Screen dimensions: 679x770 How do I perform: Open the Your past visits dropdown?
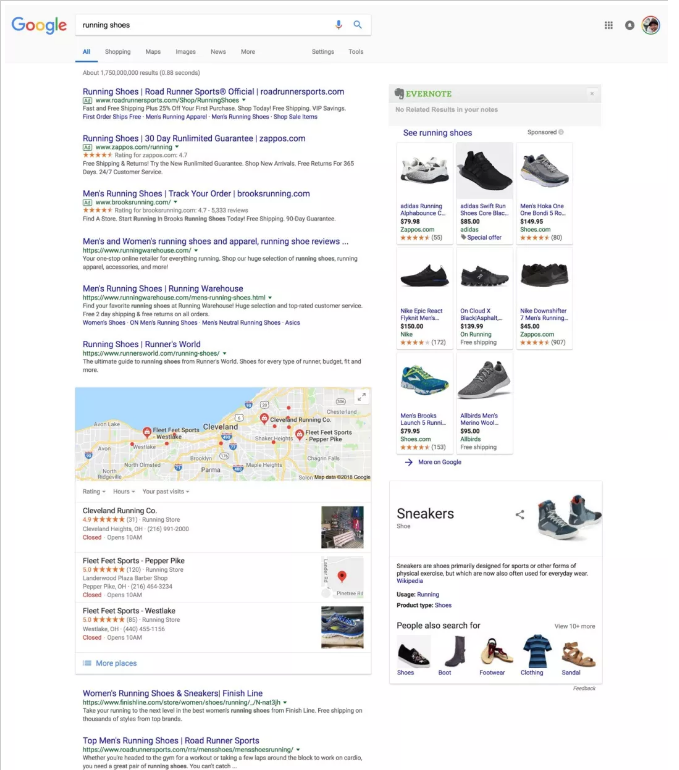[165, 492]
